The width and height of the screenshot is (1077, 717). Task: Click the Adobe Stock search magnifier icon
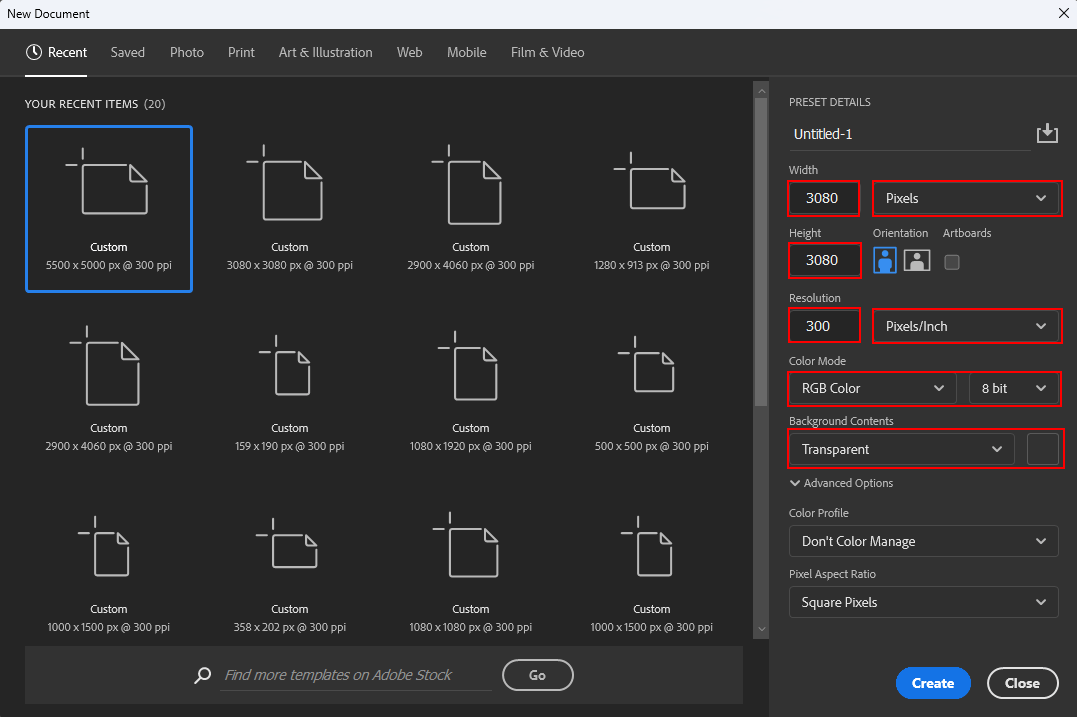203,675
